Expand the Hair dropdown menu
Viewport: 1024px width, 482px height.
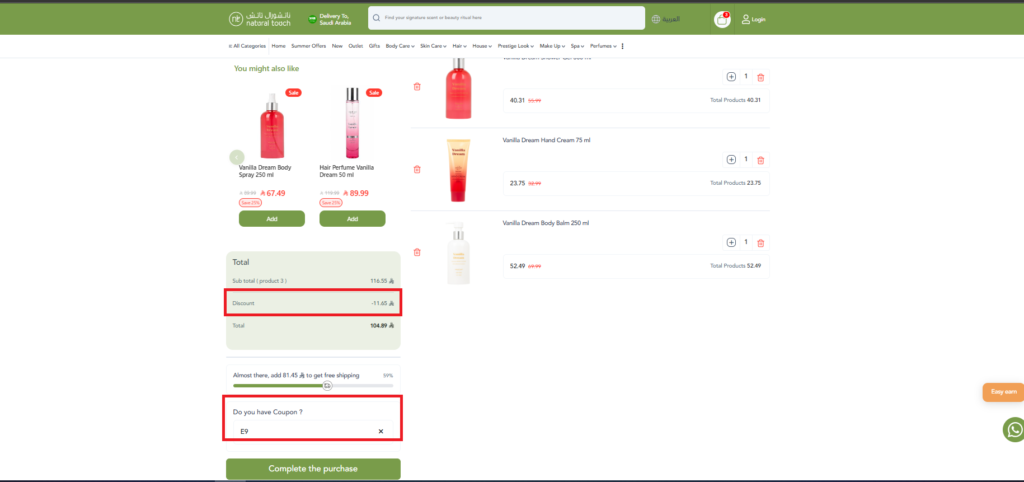(460, 46)
